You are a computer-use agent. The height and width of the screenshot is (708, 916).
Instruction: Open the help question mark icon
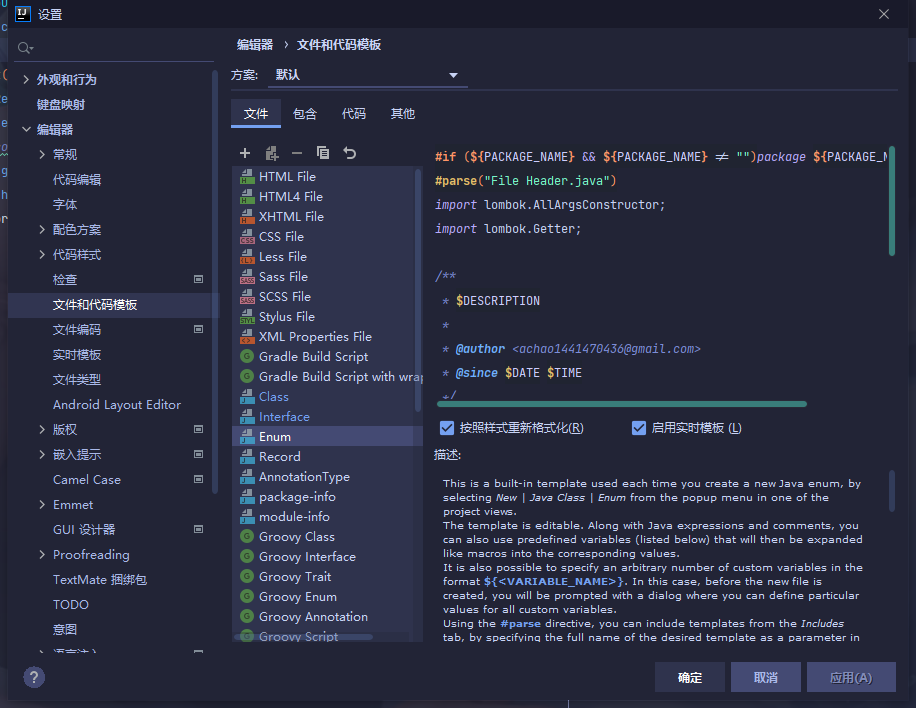(x=34, y=677)
